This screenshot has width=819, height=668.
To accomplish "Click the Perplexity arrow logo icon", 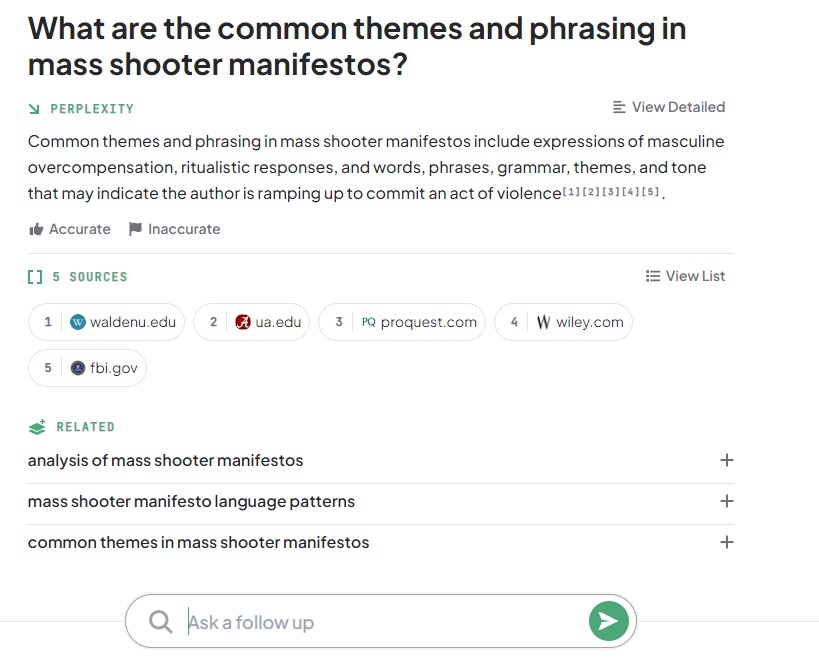I will [x=35, y=108].
